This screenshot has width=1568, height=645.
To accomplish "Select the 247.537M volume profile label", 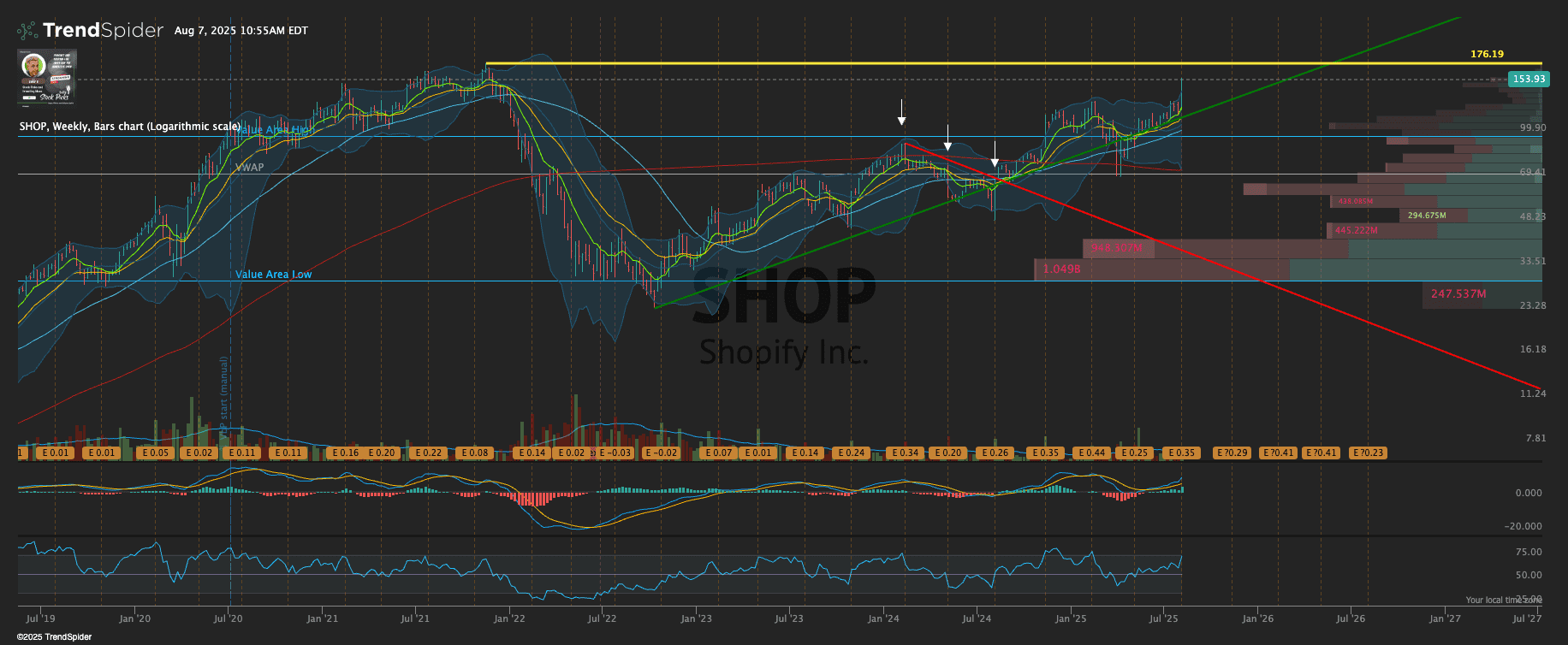I will pos(1458,293).
